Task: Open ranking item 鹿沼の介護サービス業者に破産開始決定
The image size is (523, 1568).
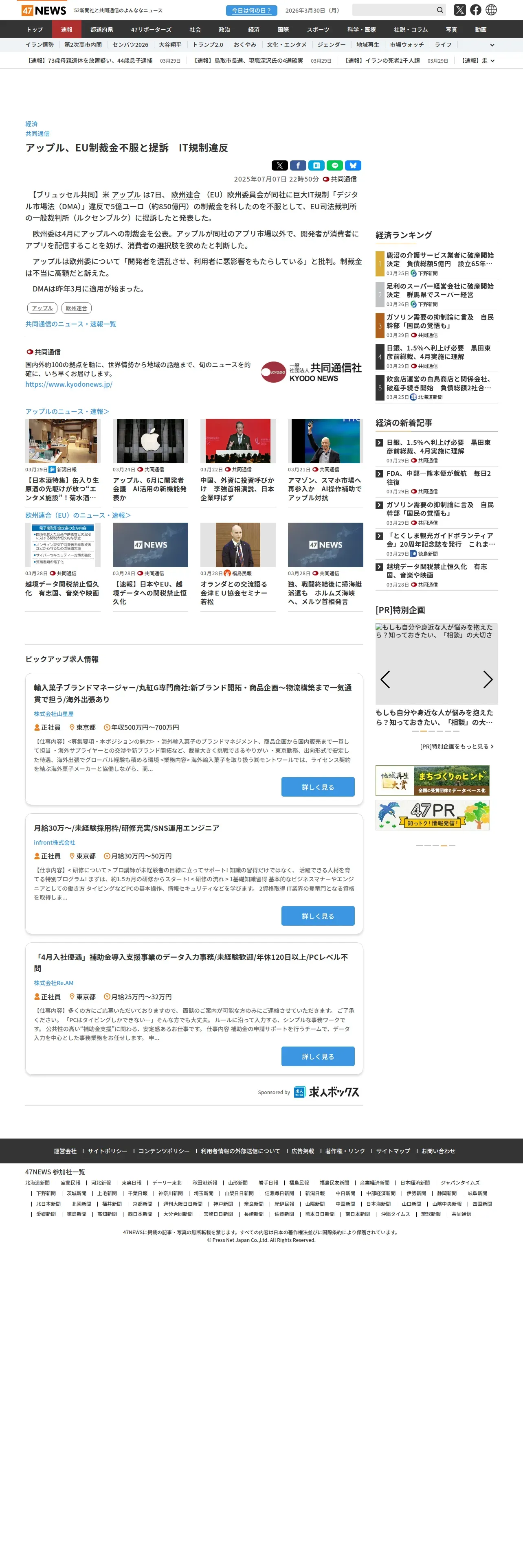Action: [x=440, y=259]
